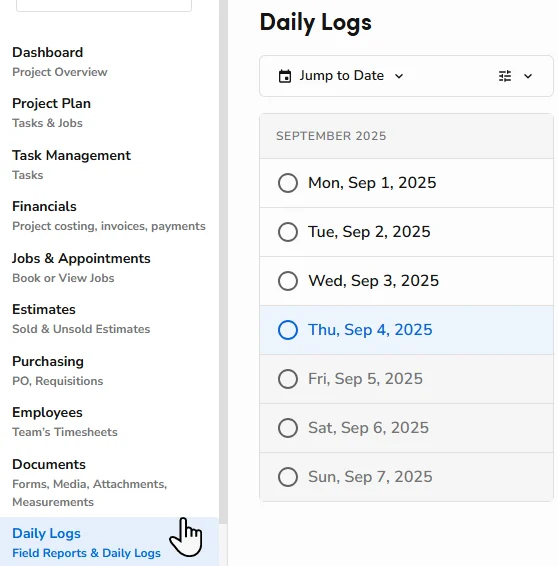Click the input box above Dashboard
Screen dimensions: 558x566
point(104,5)
